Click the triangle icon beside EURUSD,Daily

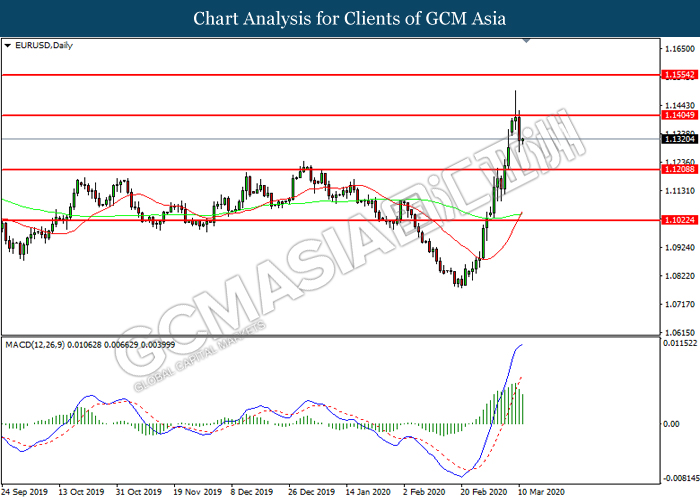click(x=8, y=46)
